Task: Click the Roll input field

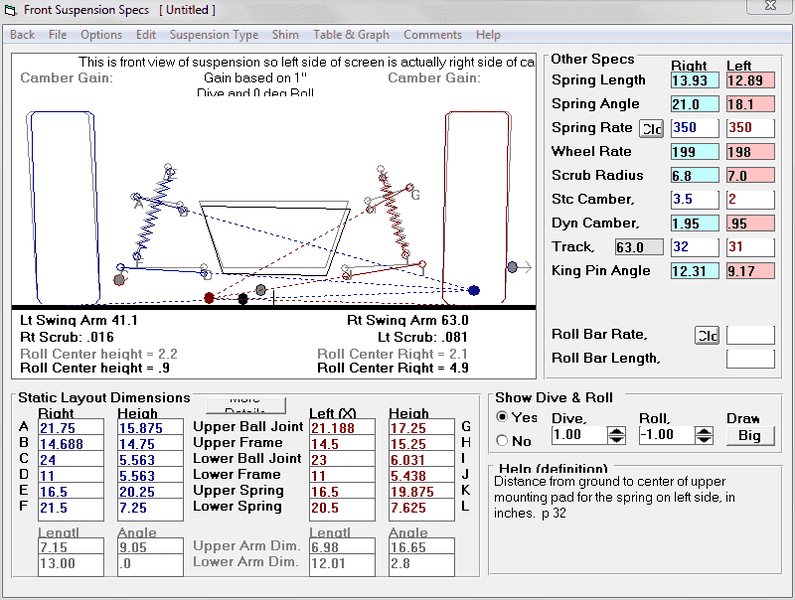Action: click(x=667, y=435)
